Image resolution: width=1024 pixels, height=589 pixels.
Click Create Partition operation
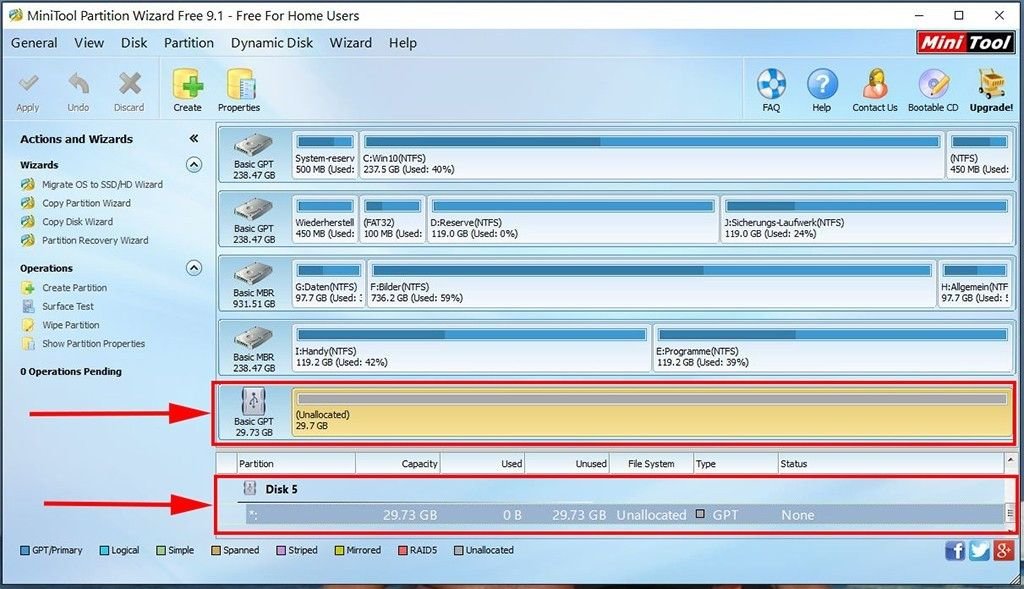click(74, 288)
